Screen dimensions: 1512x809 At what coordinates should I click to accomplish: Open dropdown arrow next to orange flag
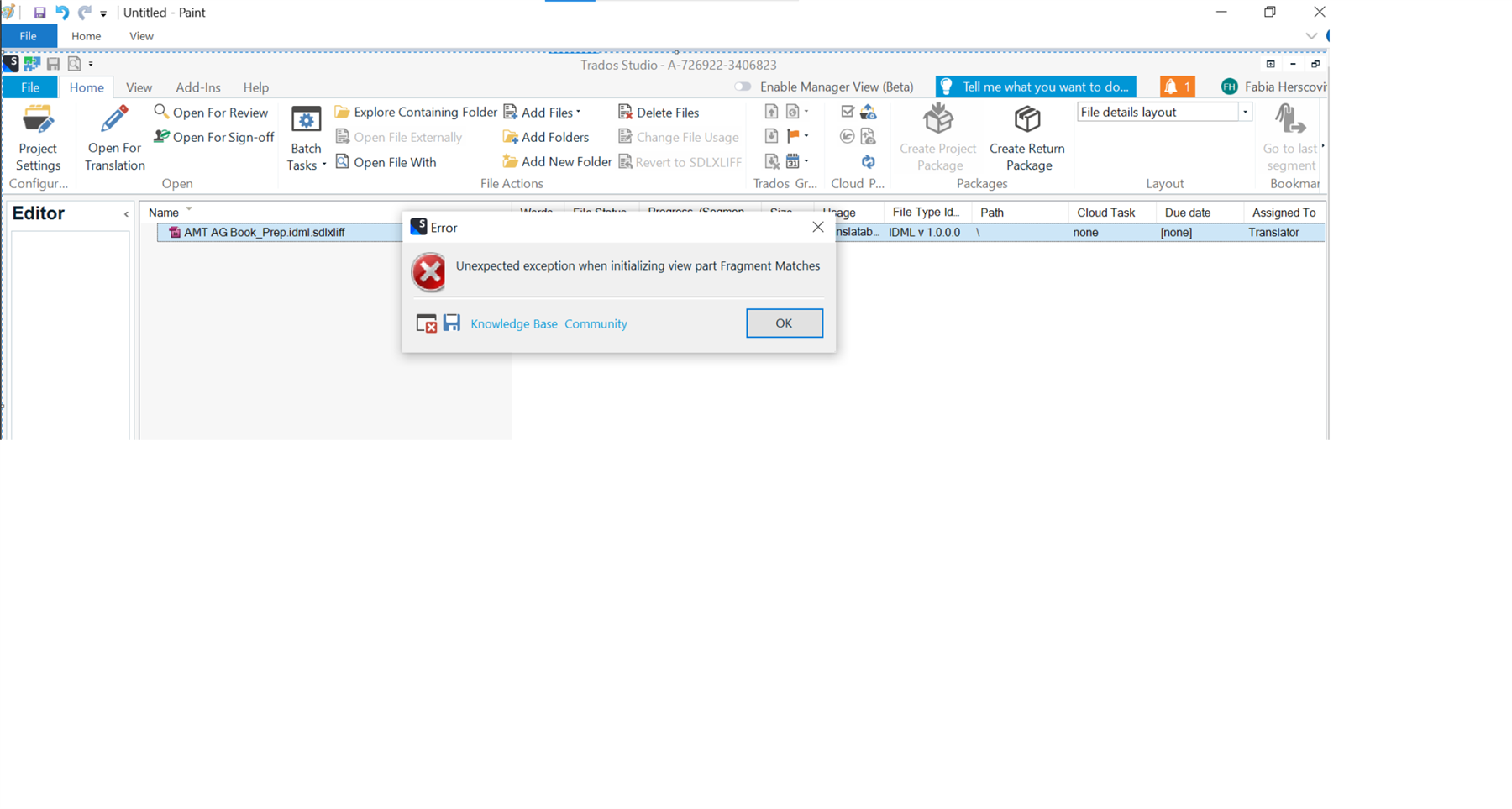tap(806, 135)
